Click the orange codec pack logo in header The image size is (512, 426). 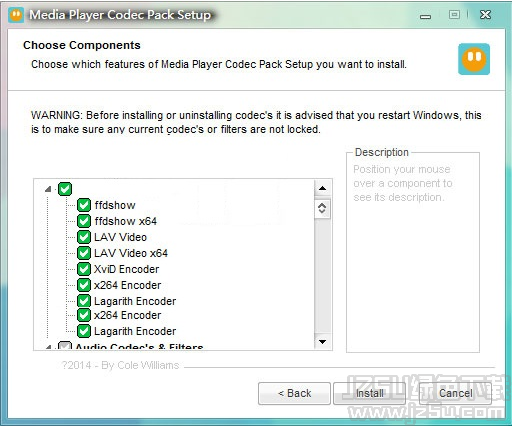point(474,59)
